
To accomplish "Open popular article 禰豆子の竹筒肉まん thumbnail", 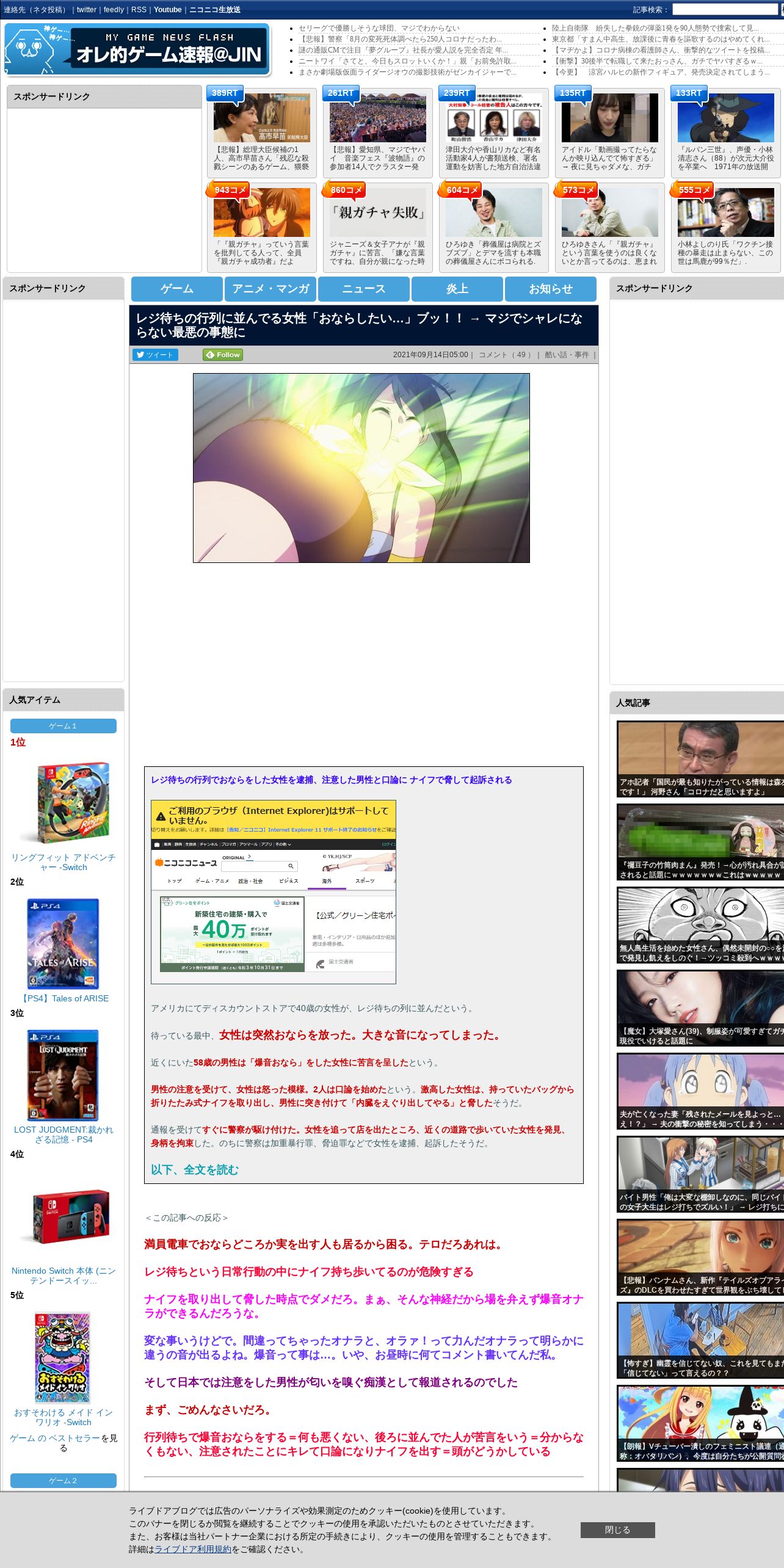I will (x=700, y=842).
